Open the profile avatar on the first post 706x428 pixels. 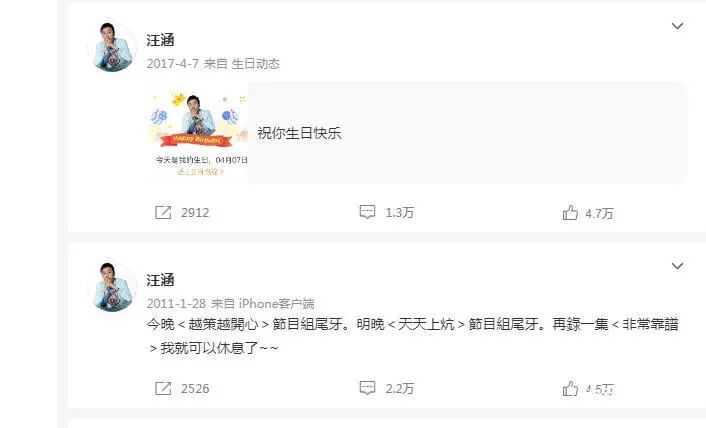(112, 47)
